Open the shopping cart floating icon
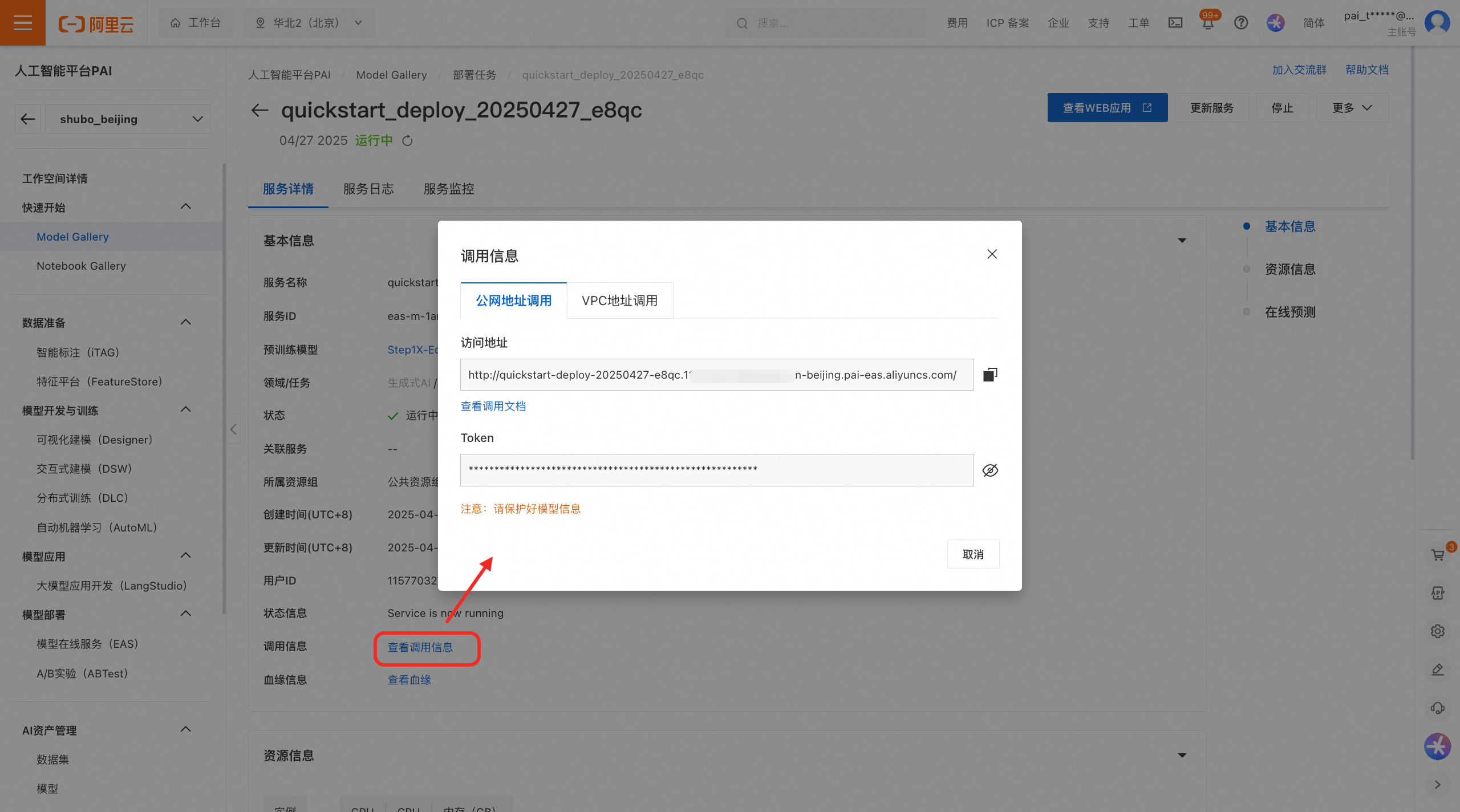The width and height of the screenshot is (1460, 812). 1438,555
